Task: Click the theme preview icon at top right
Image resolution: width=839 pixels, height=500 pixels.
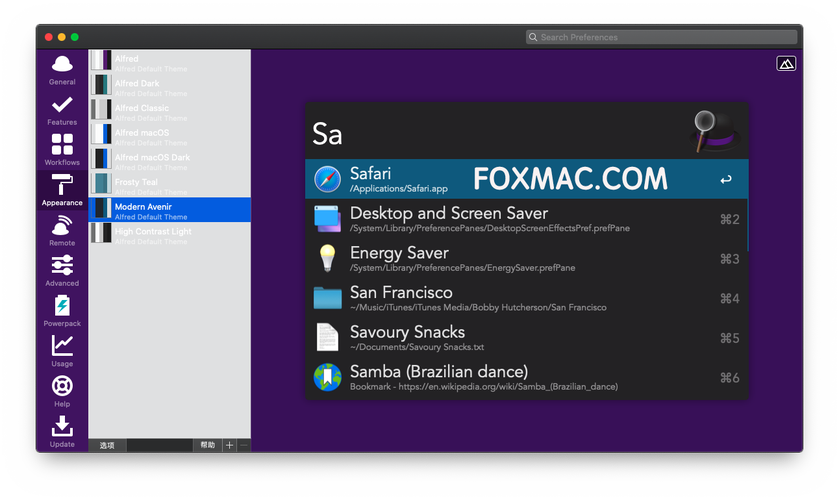Action: pos(786,64)
